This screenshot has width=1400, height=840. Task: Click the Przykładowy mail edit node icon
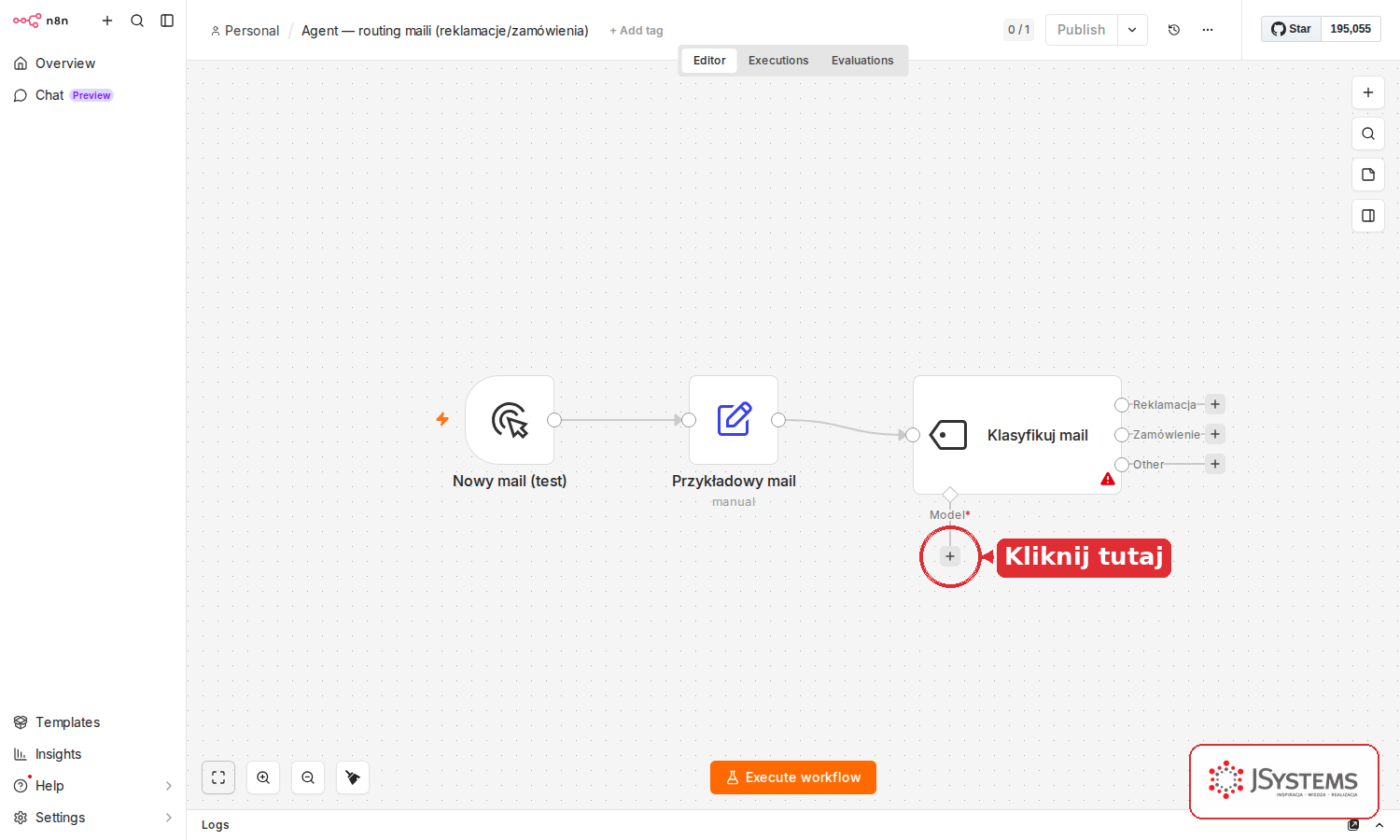pos(734,420)
